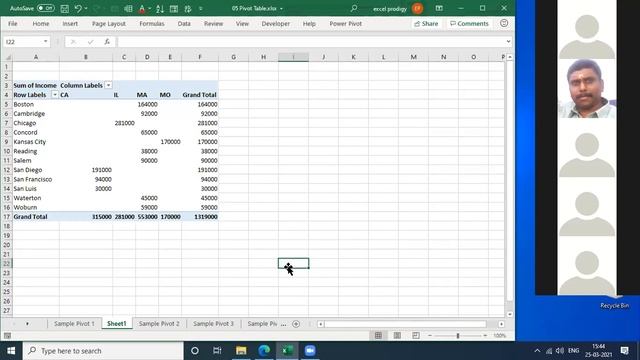Click the horizontal scrollbar right arrow
Image resolution: width=640 pixels, height=360 pixels.
(x=501, y=324)
